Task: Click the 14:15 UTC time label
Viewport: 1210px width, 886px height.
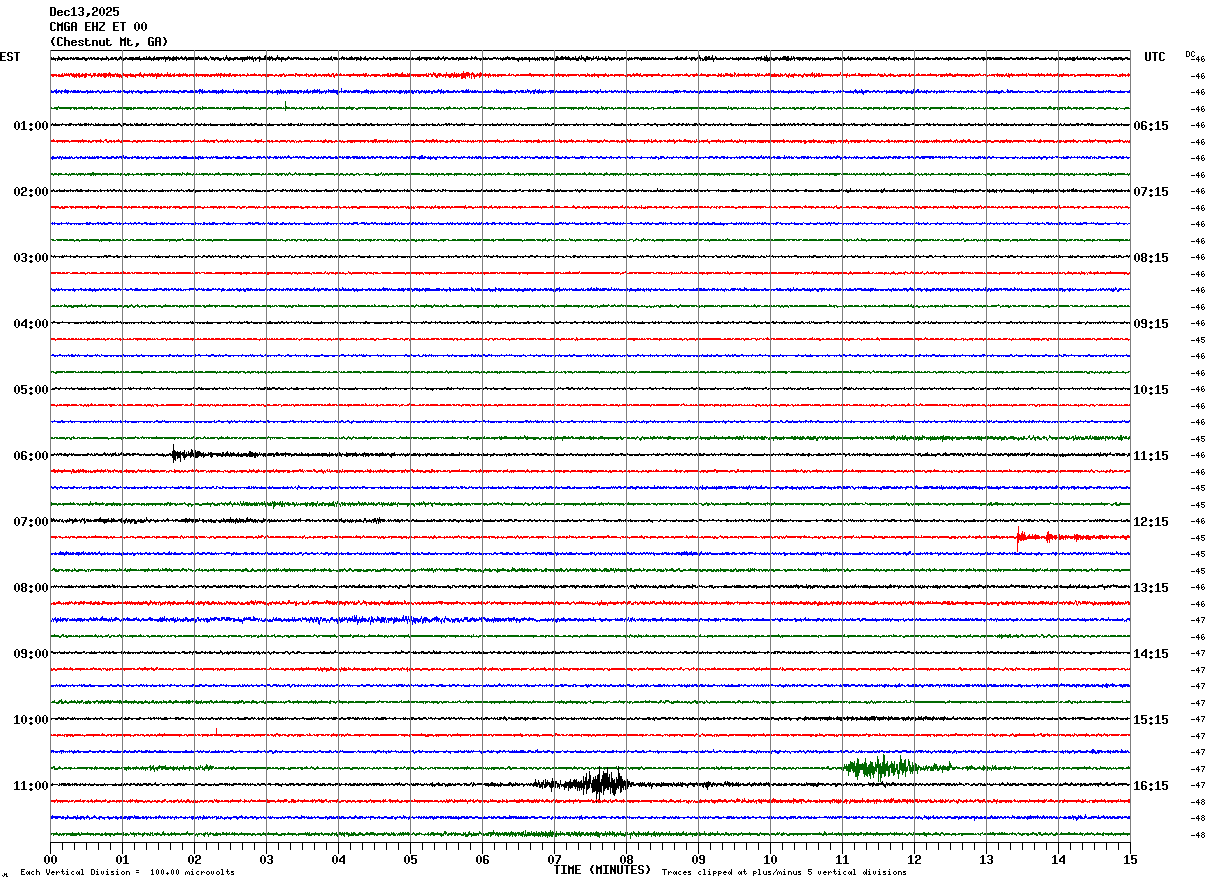Action: [1151, 654]
